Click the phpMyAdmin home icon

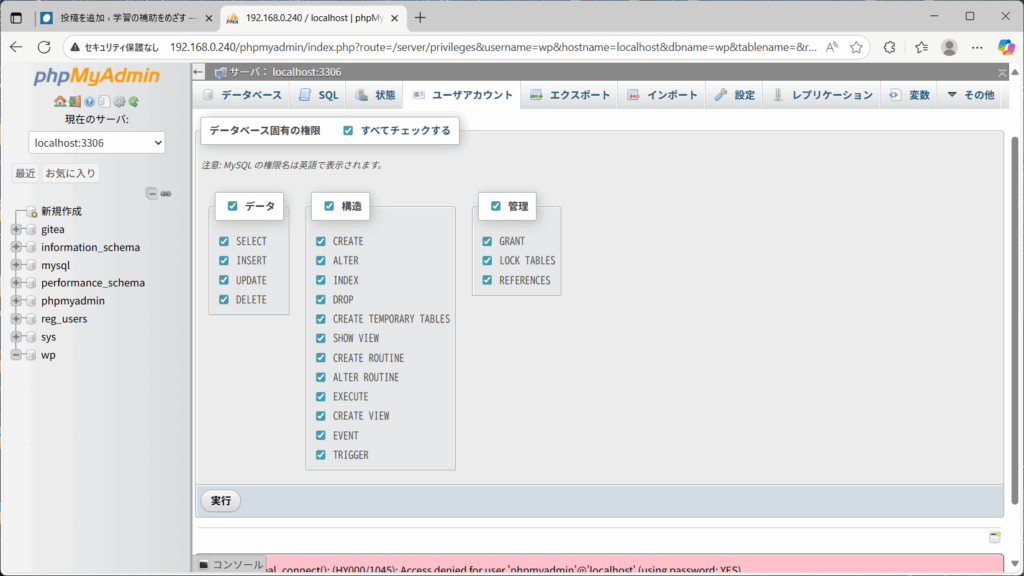[x=60, y=102]
